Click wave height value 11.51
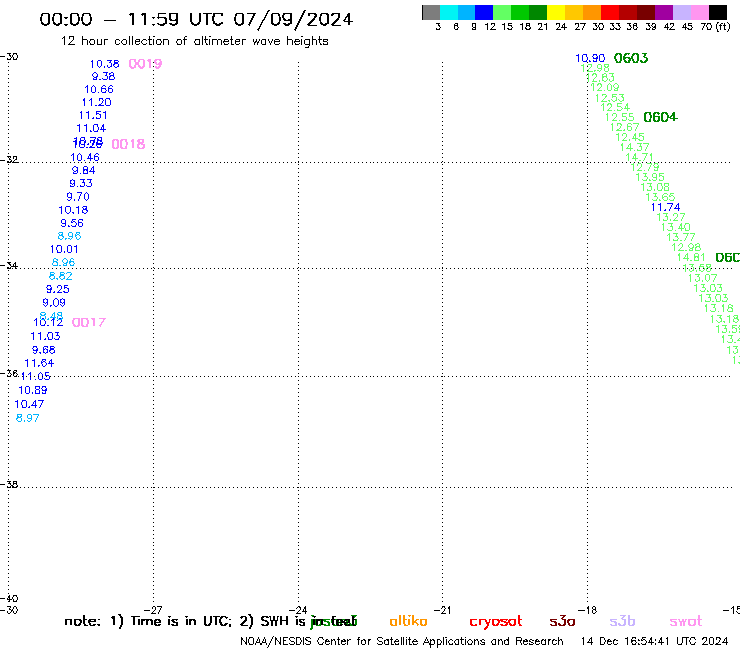This screenshot has height=650, width=740. pos(93,115)
